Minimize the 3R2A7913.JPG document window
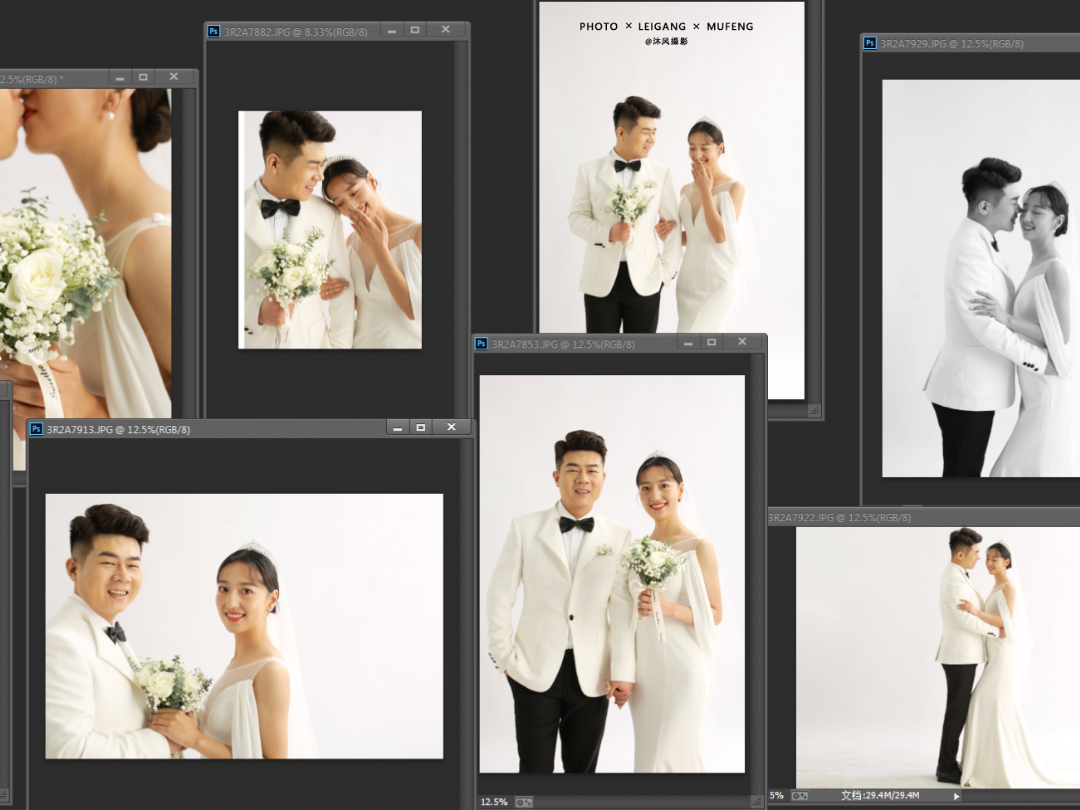 pyautogui.click(x=397, y=428)
